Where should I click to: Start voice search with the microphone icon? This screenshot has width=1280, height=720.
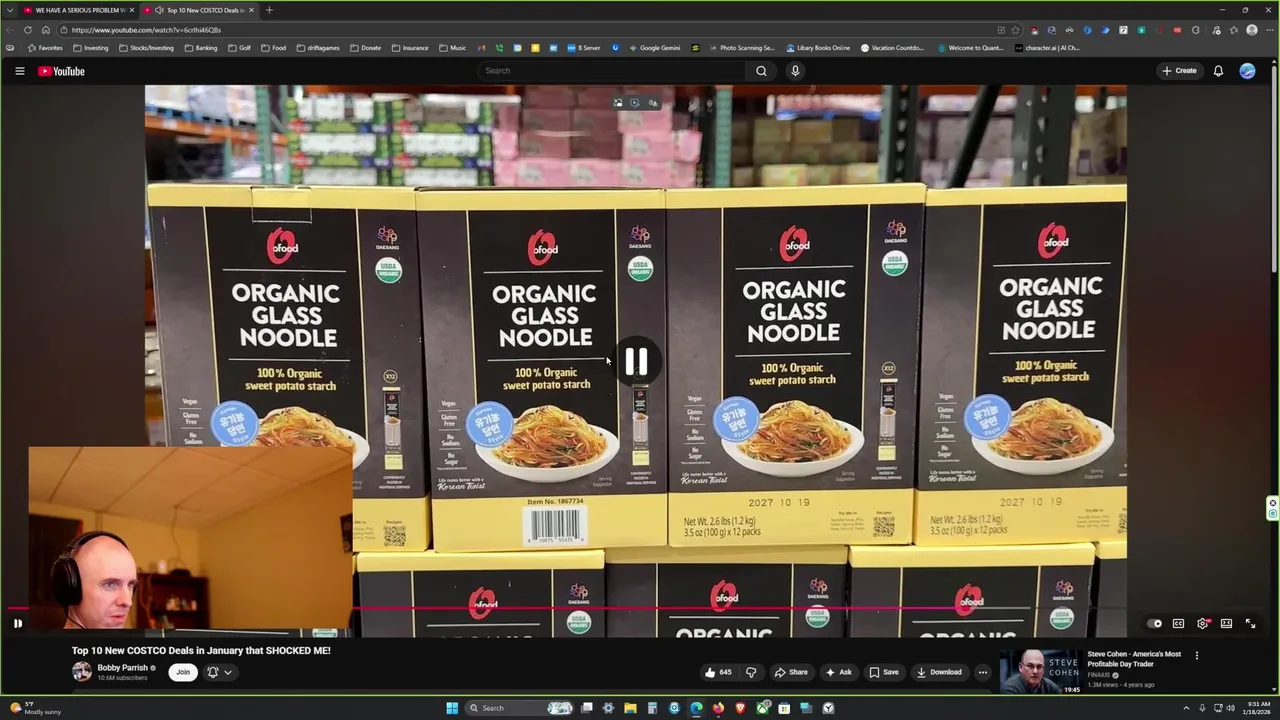pyautogui.click(x=795, y=71)
